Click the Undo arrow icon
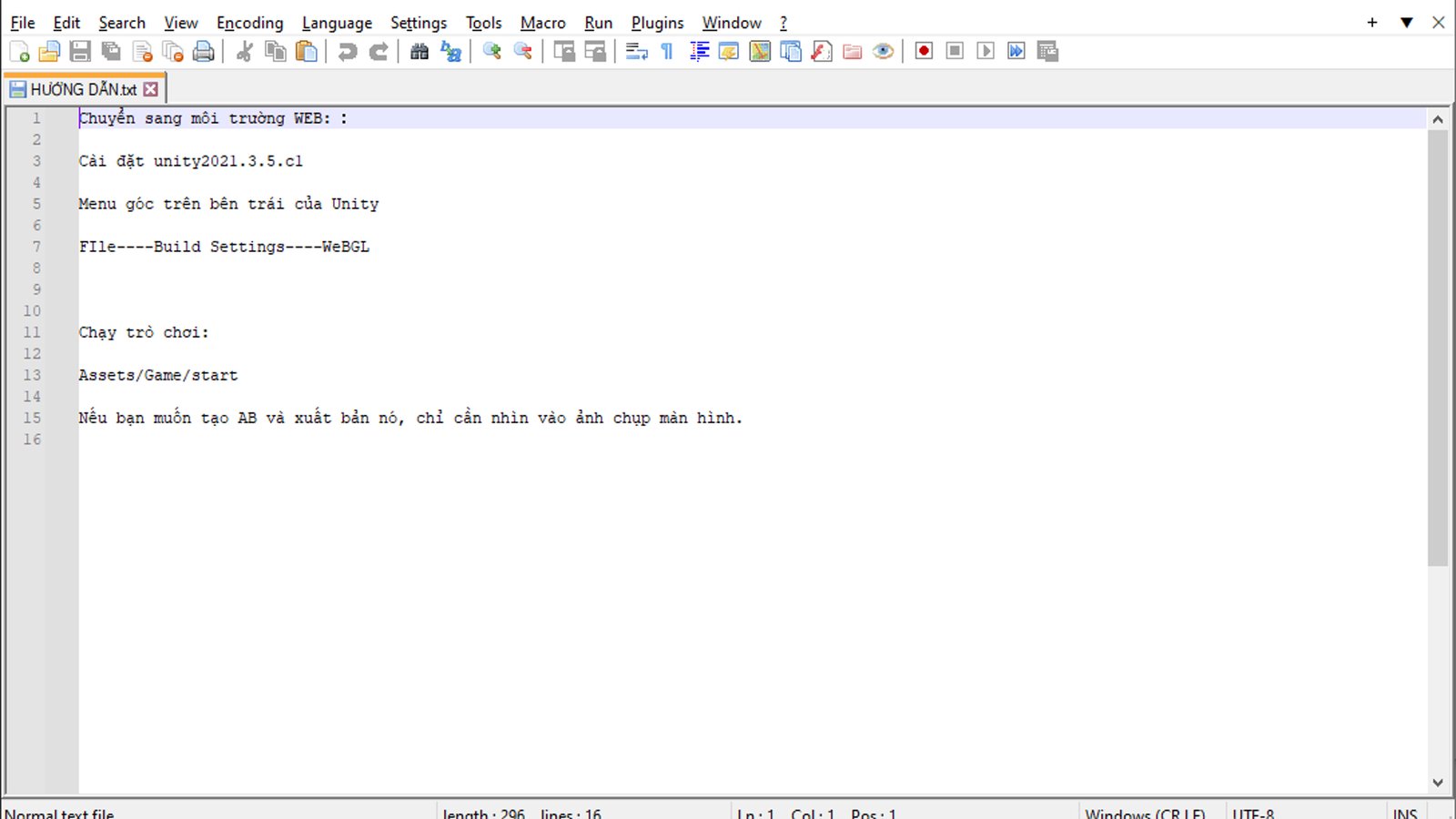Viewport: 1456px width, 819px height. click(348, 52)
